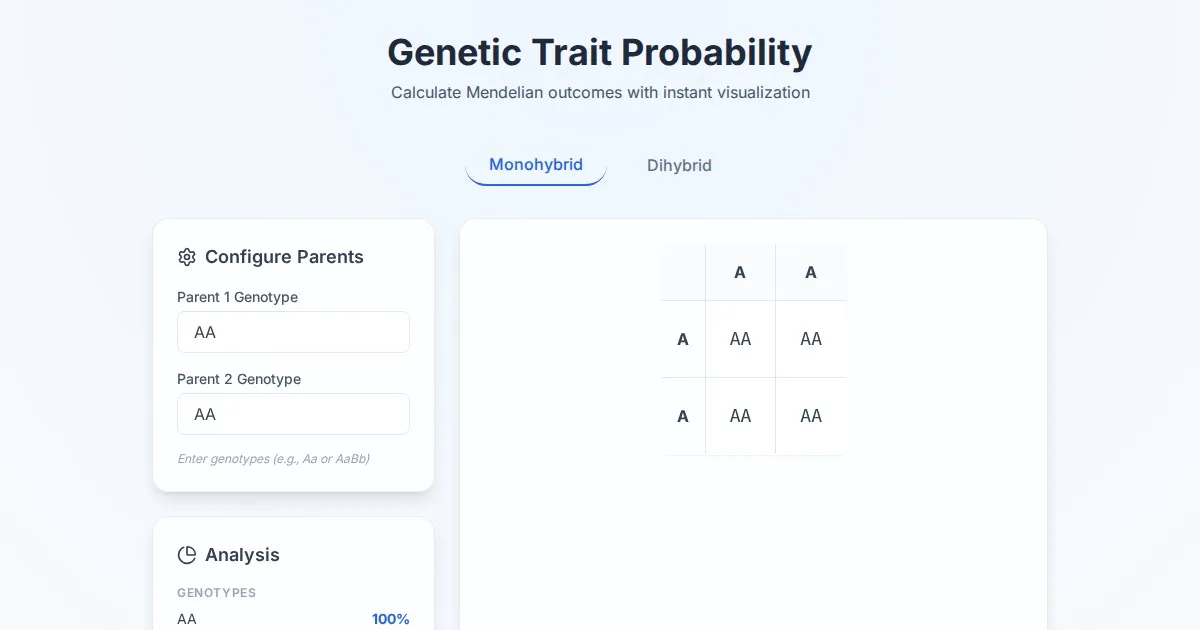Click bottom-right AA cell of Punnett square
The height and width of the screenshot is (630, 1200).
point(811,416)
